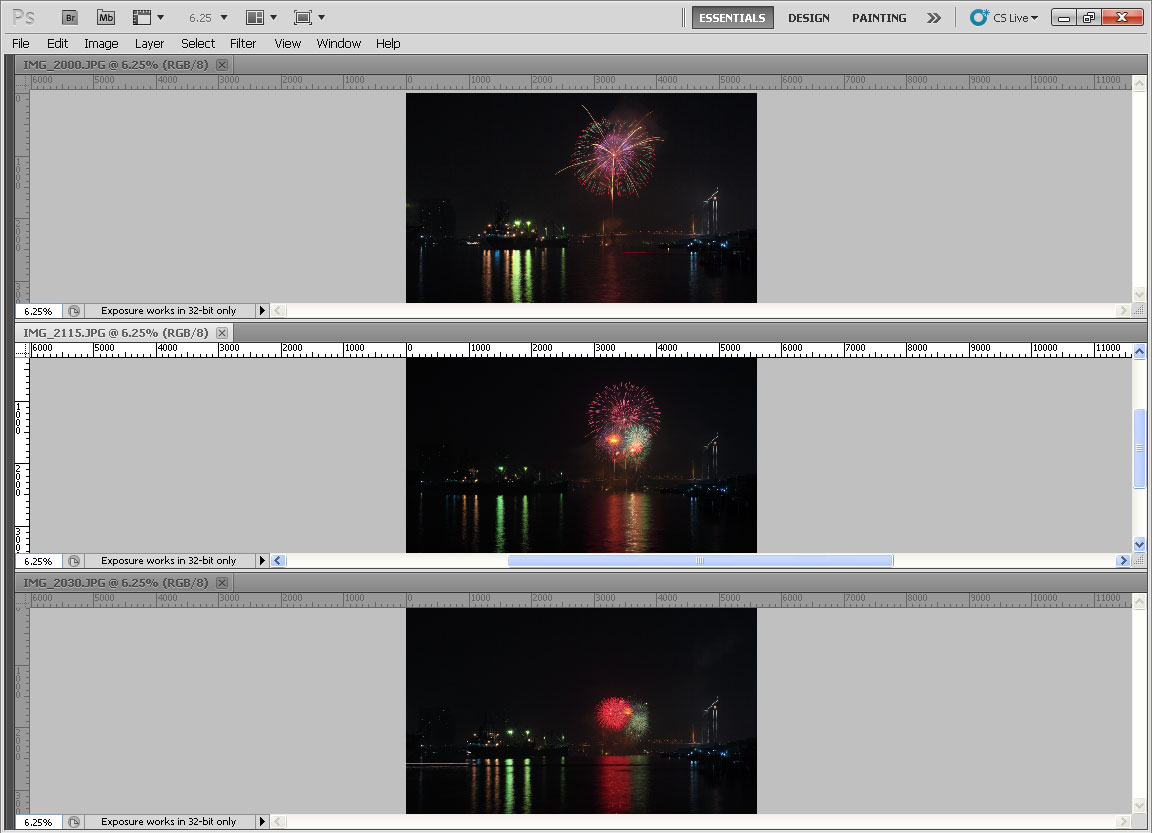Expand the hidden workspaces double-chevron list
This screenshot has width=1152, height=833.
coord(933,18)
